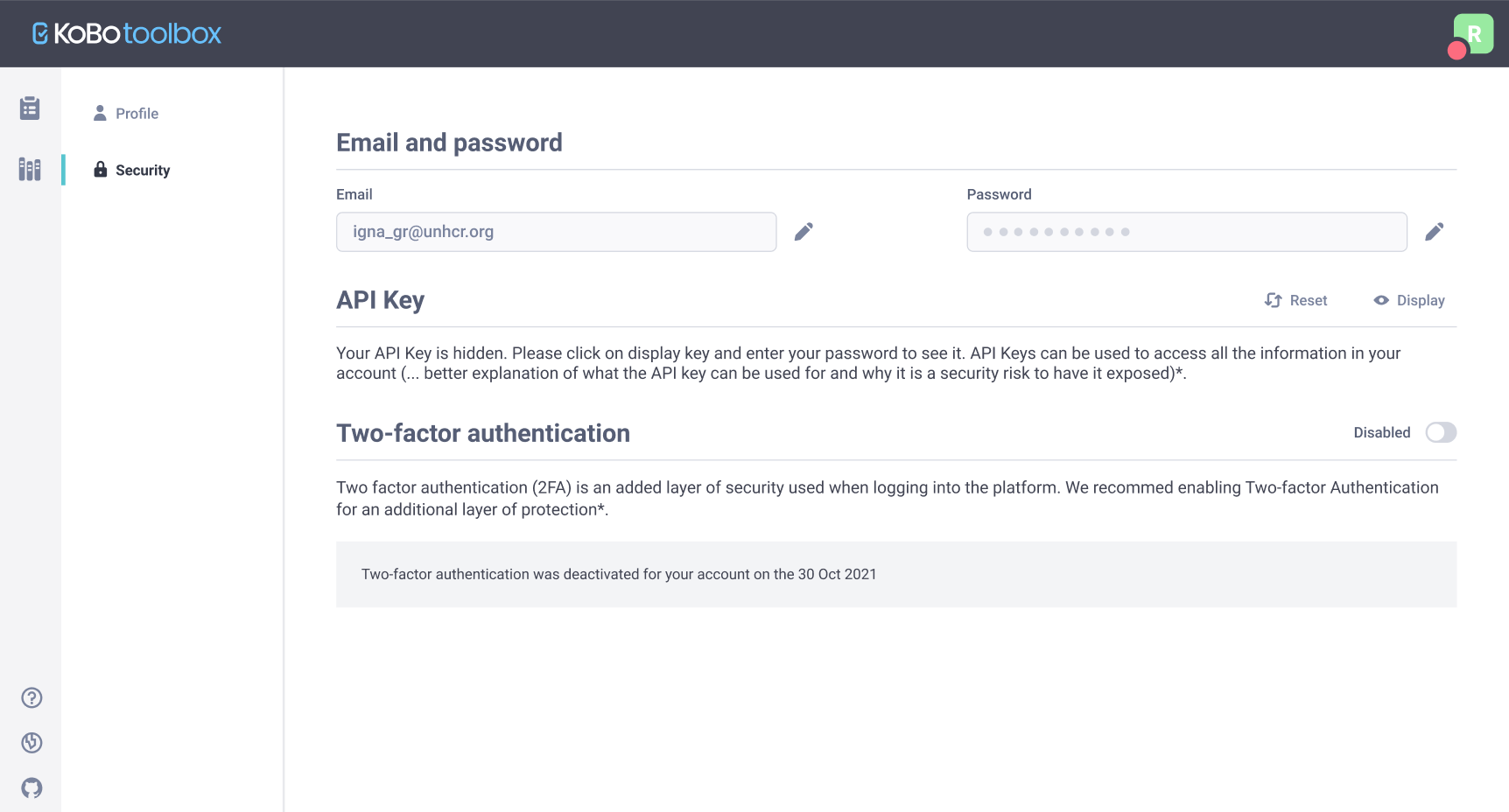Viewport: 1509px width, 812px height.
Task: Edit the Password using the pencil icon
Action: pyautogui.click(x=1434, y=231)
